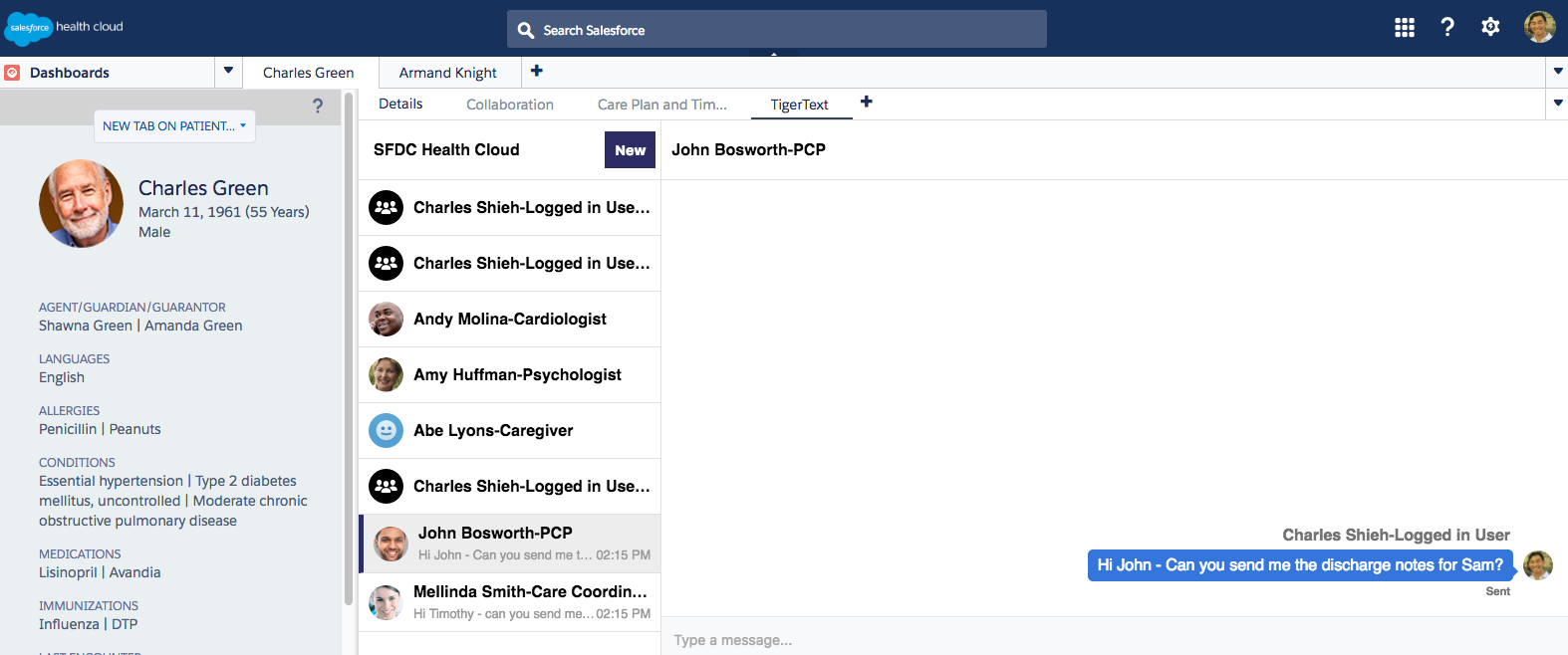This screenshot has width=1568, height=655.
Task: Switch to the Charles Green tab
Action: point(309,73)
